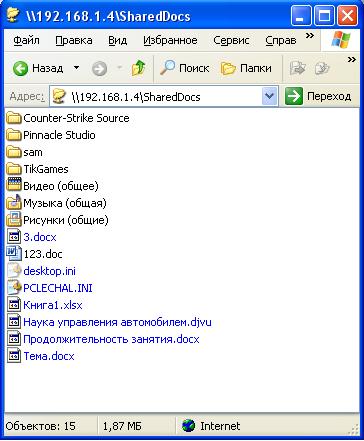The height and width of the screenshot is (441, 364).
Task: Select the Видео (общее) folder icon
Action: [x=14, y=186]
